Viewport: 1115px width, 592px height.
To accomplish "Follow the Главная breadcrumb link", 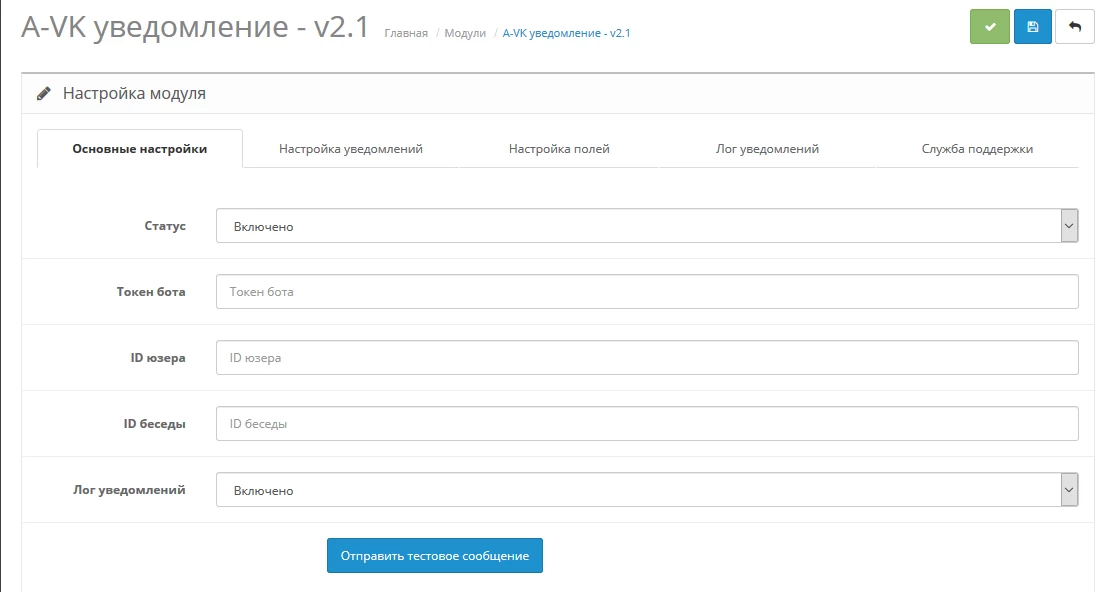I will coord(406,33).
